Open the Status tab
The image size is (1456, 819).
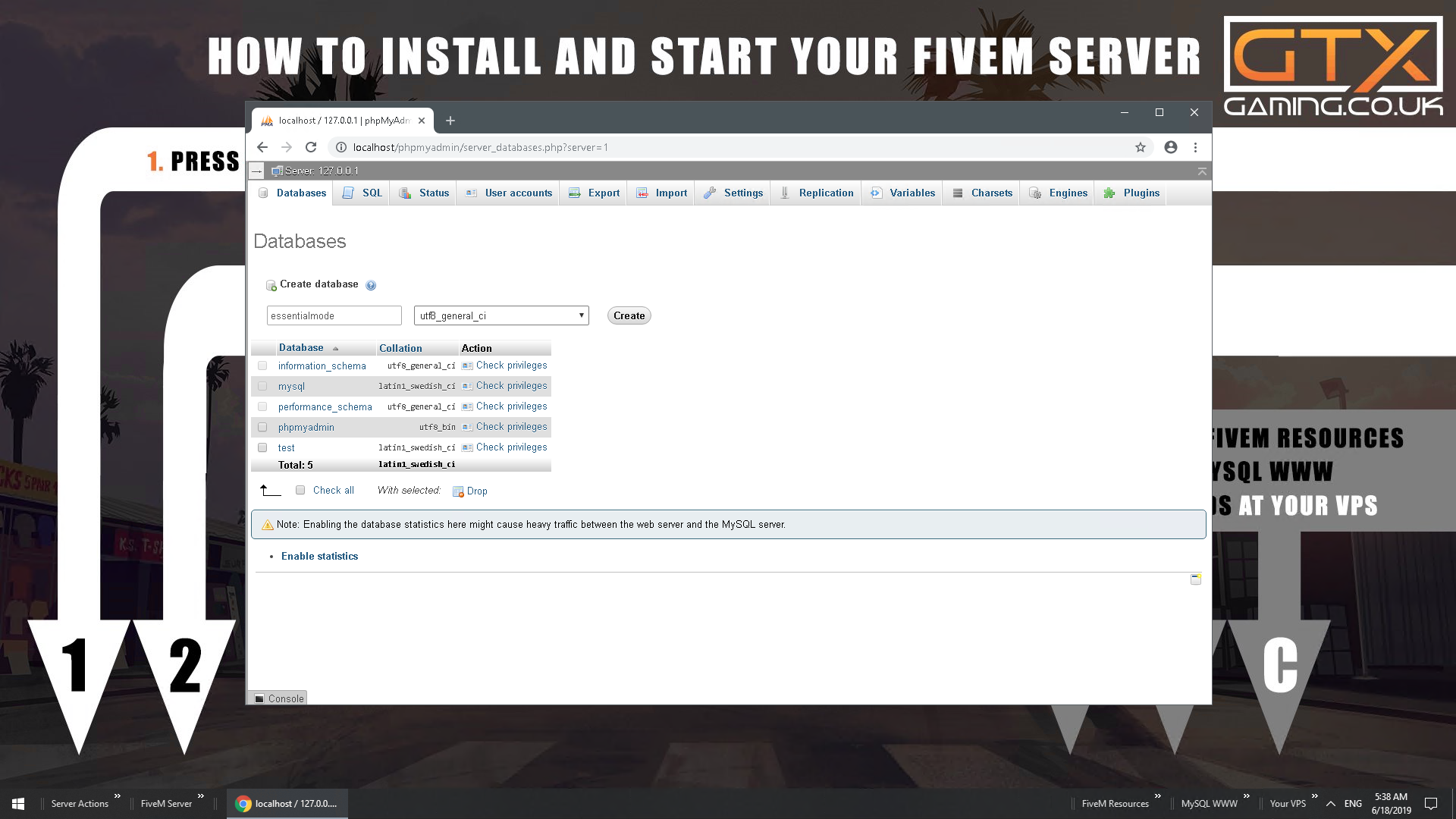coord(424,193)
